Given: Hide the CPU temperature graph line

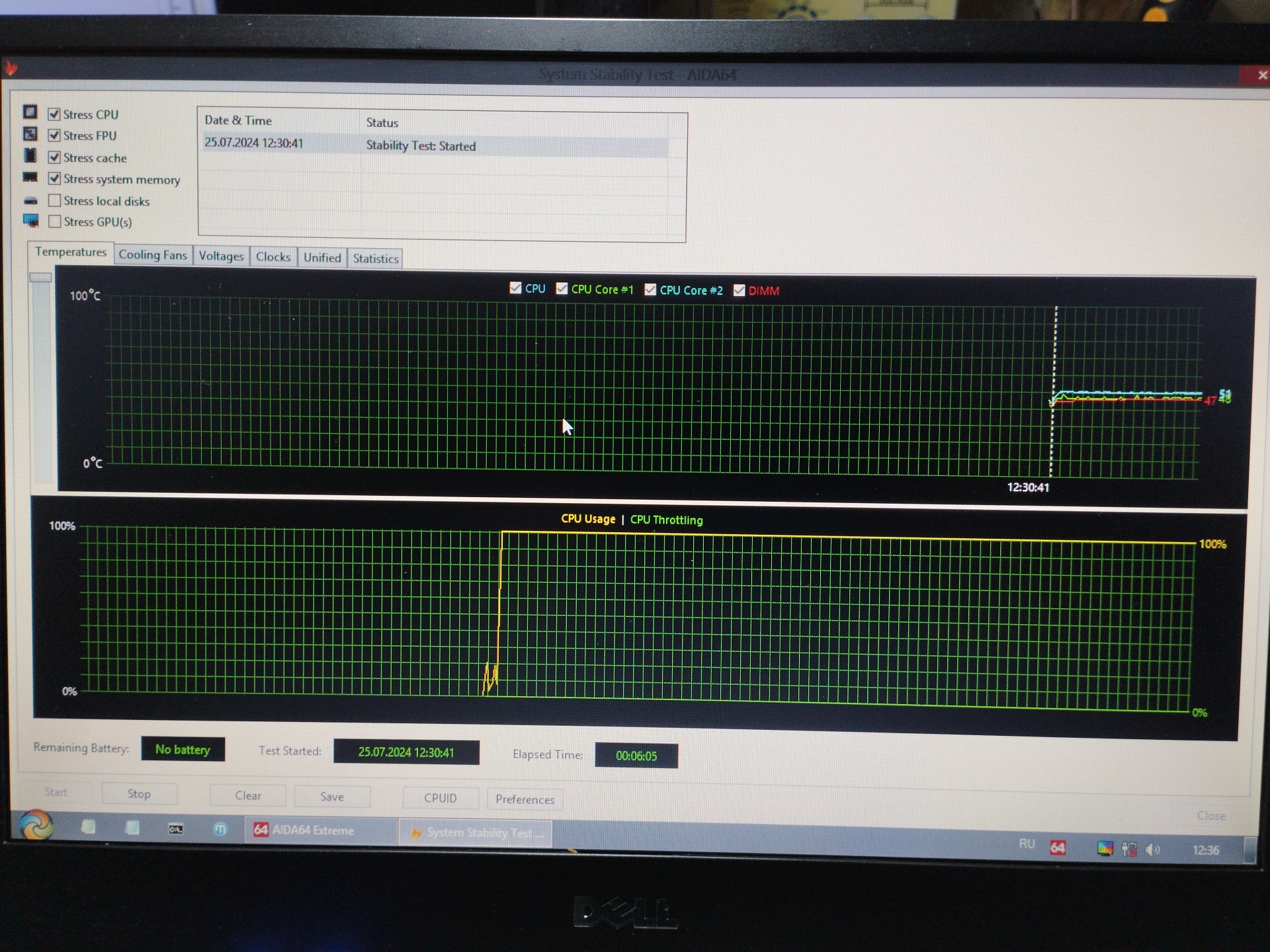Looking at the screenshot, I should pyautogui.click(x=516, y=288).
